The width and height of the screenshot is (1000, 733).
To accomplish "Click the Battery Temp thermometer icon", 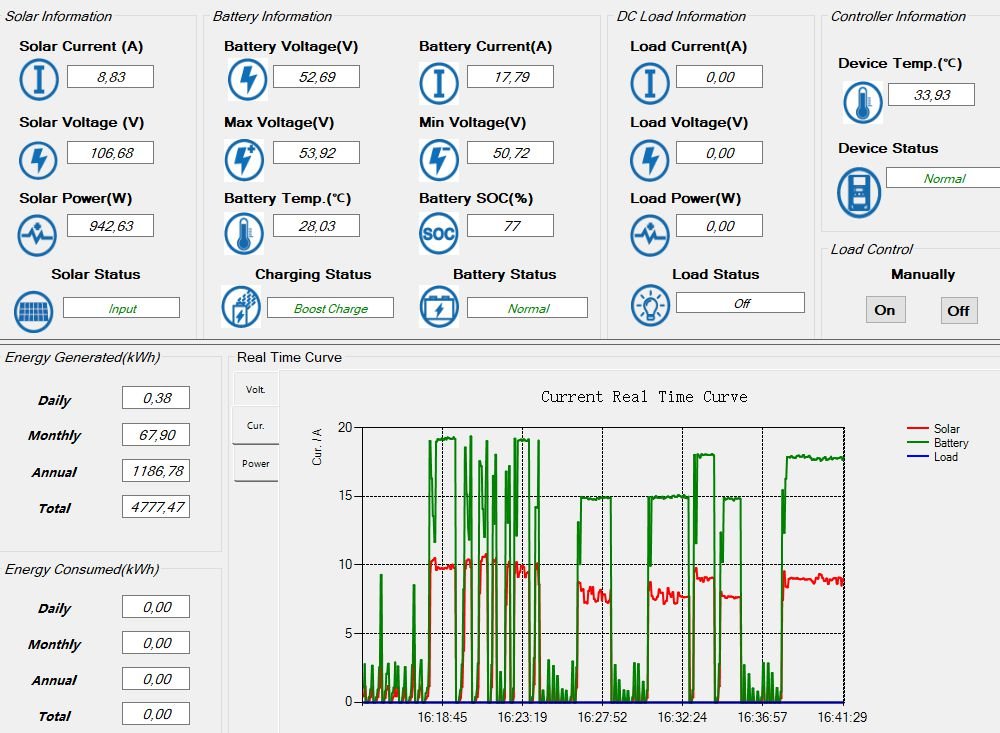I will tap(244, 233).
